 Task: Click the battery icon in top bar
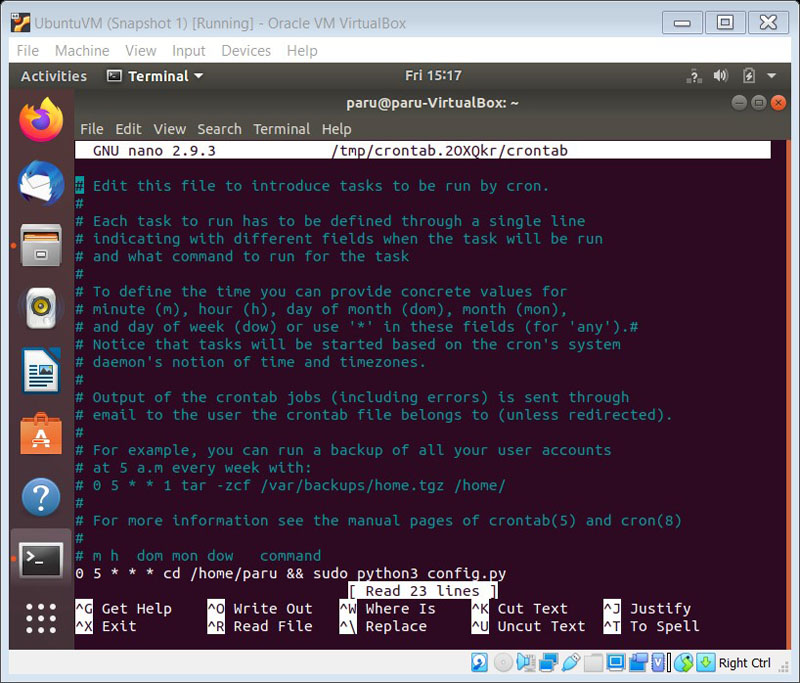pyautogui.click(x=748, y=76)
